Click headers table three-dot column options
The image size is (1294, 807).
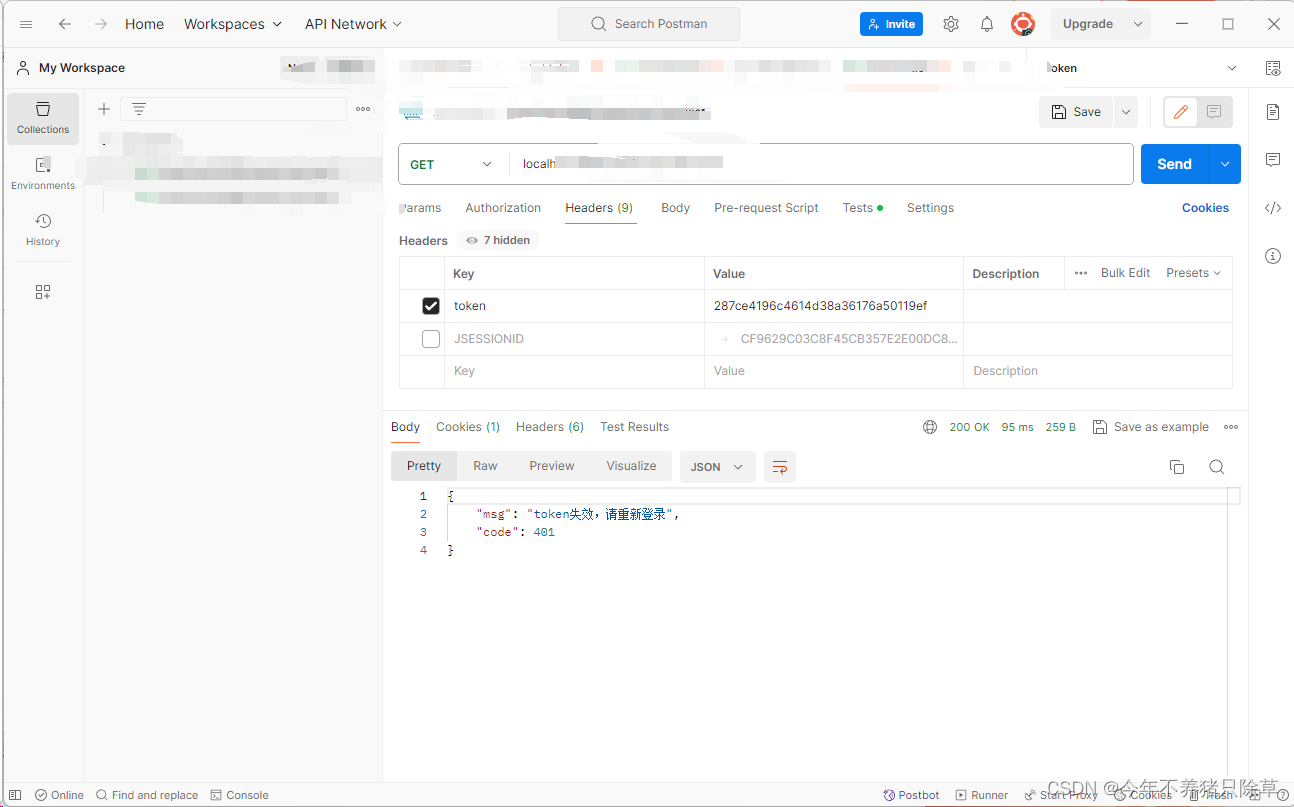[1081, 273]
